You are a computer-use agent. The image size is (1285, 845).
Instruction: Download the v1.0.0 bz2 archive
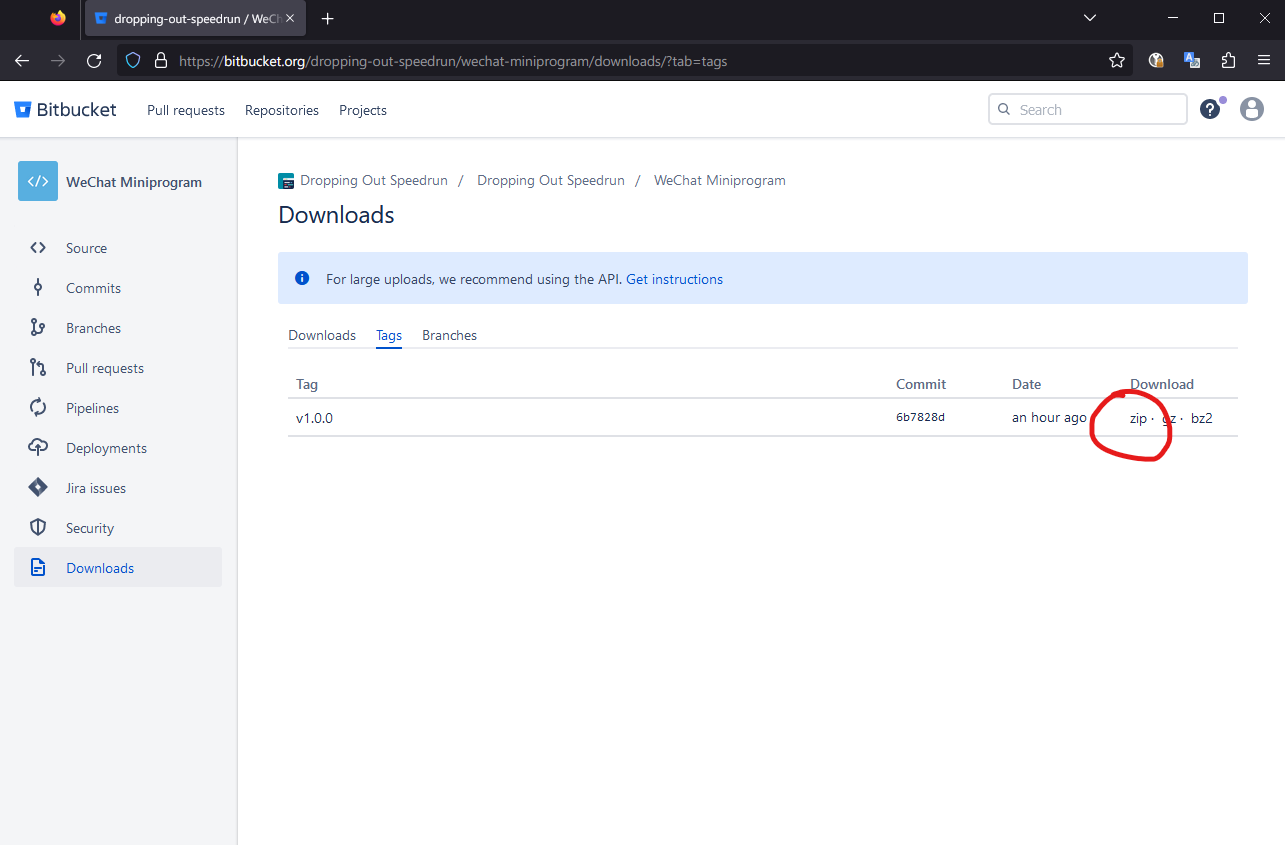coord(1202,418)
